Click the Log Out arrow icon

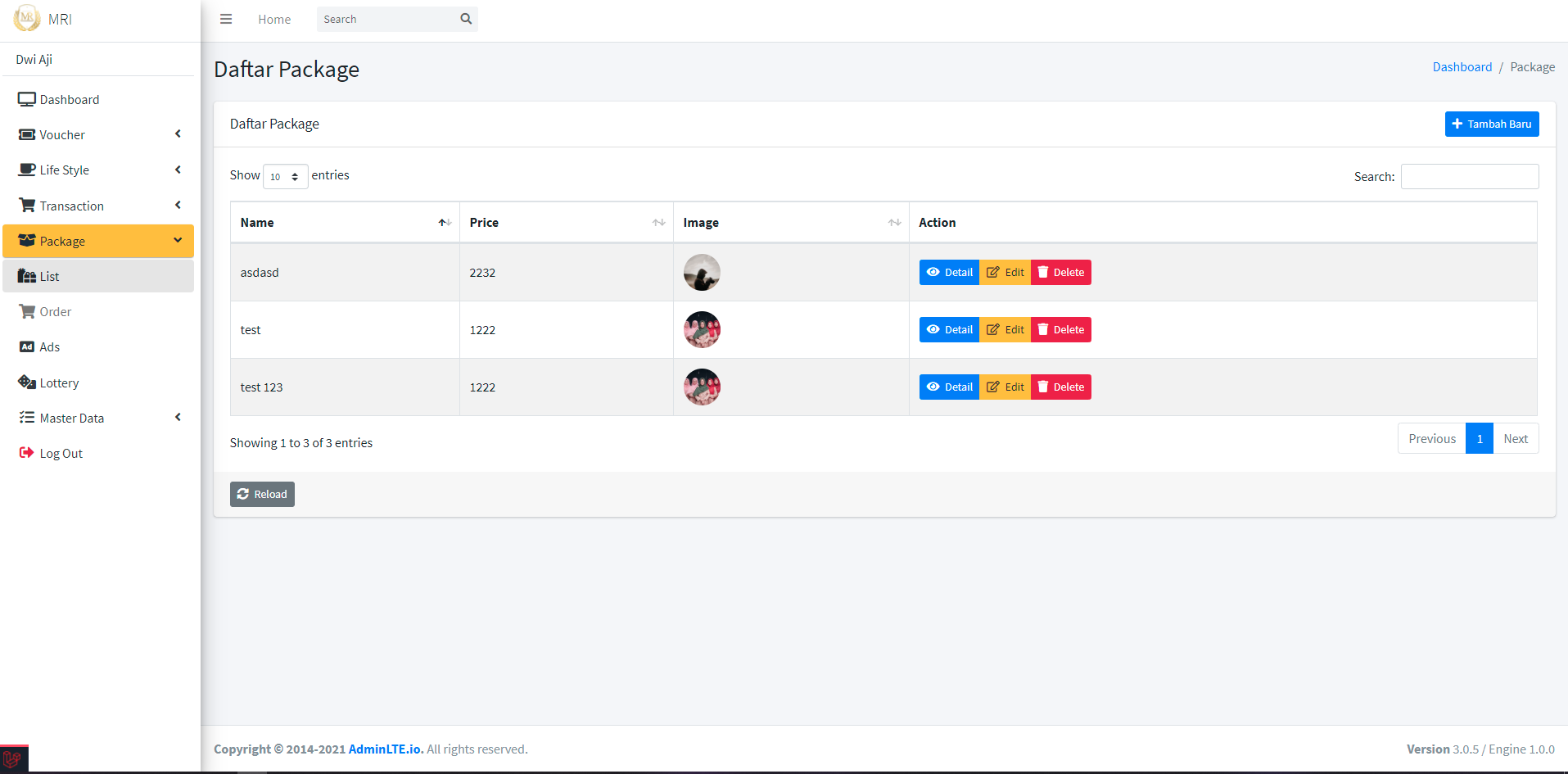[x=27, y=453]
